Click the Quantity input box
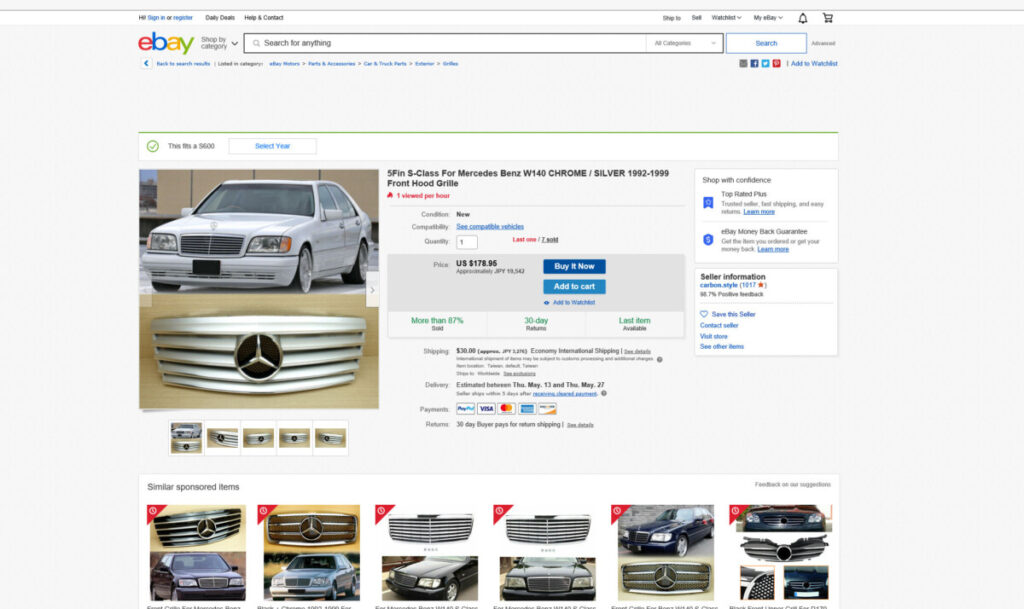 (x=466, y=242)
